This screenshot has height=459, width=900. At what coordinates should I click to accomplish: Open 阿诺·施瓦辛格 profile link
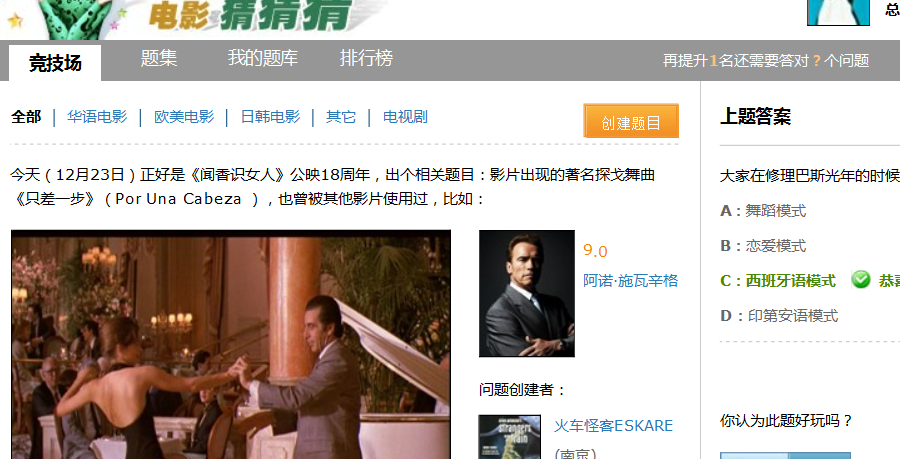630,281
